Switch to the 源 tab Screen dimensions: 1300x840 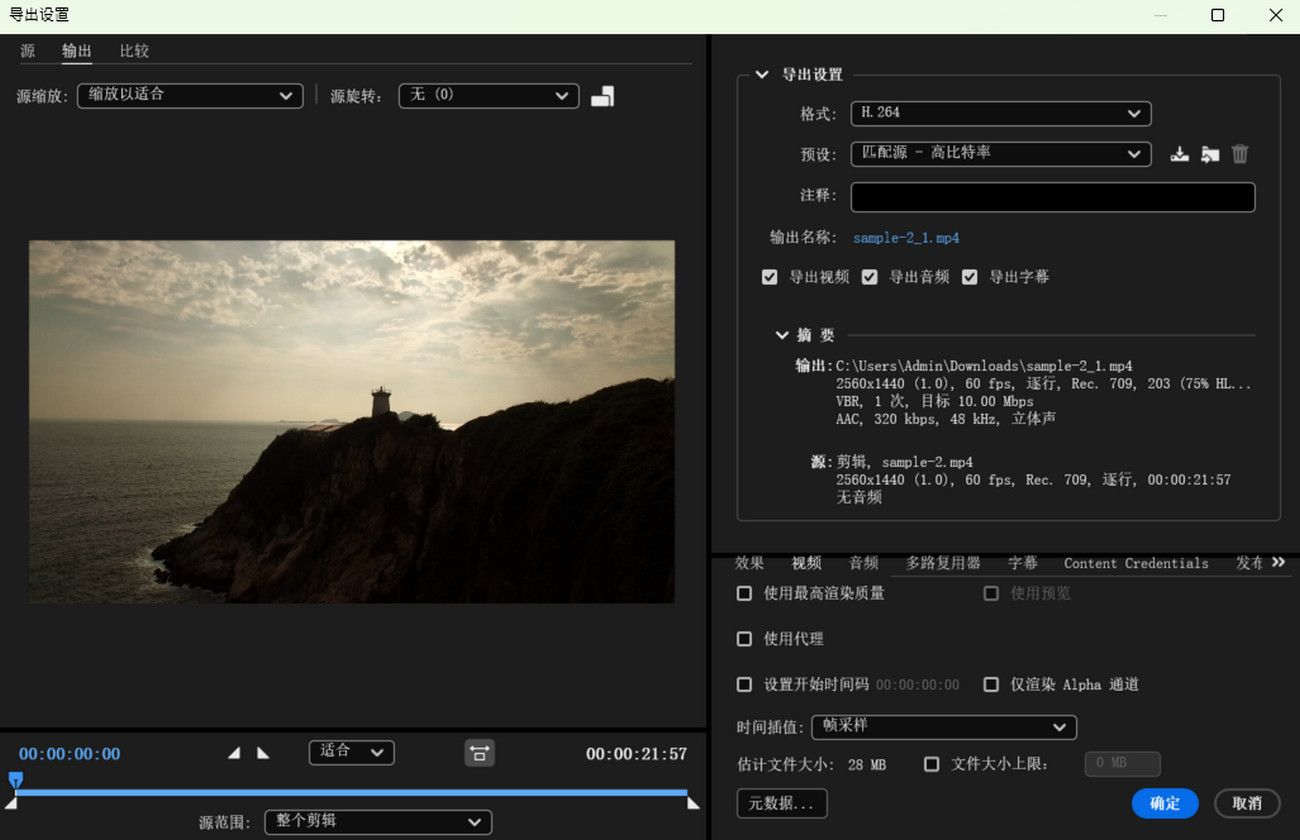click(27, 51)
